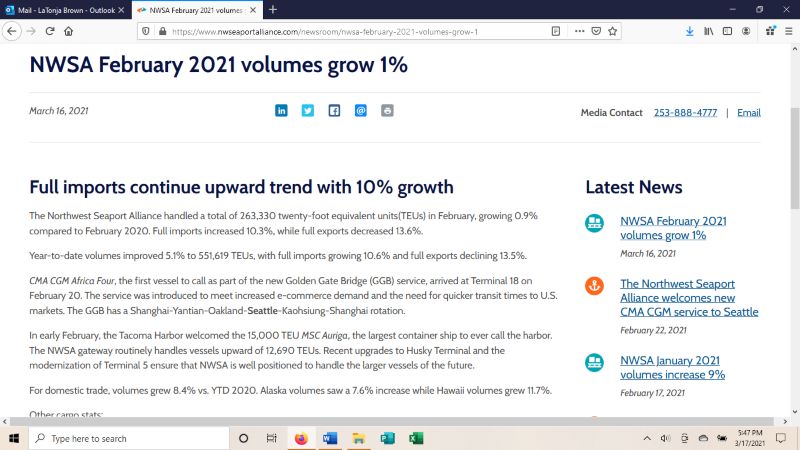This screenshot has width=800, height=450.
Task: Open Microsoft Word from taskbar
Action: pos(330,438)
